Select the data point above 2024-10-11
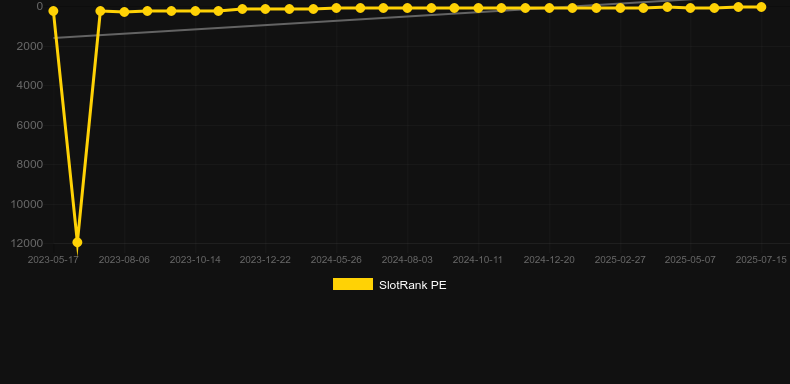 click(x=478, y=8)
